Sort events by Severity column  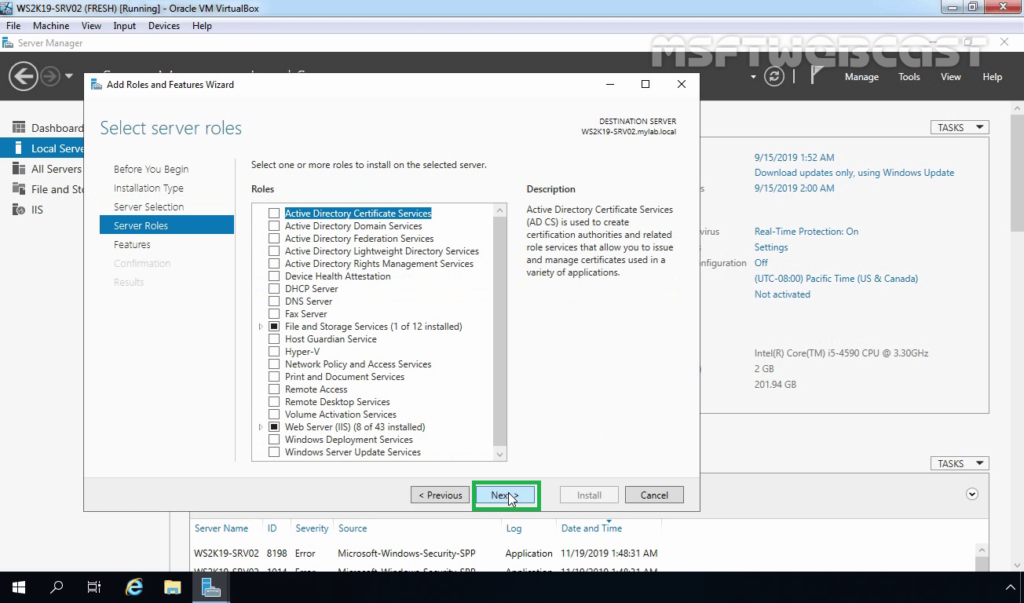[312, 528]
